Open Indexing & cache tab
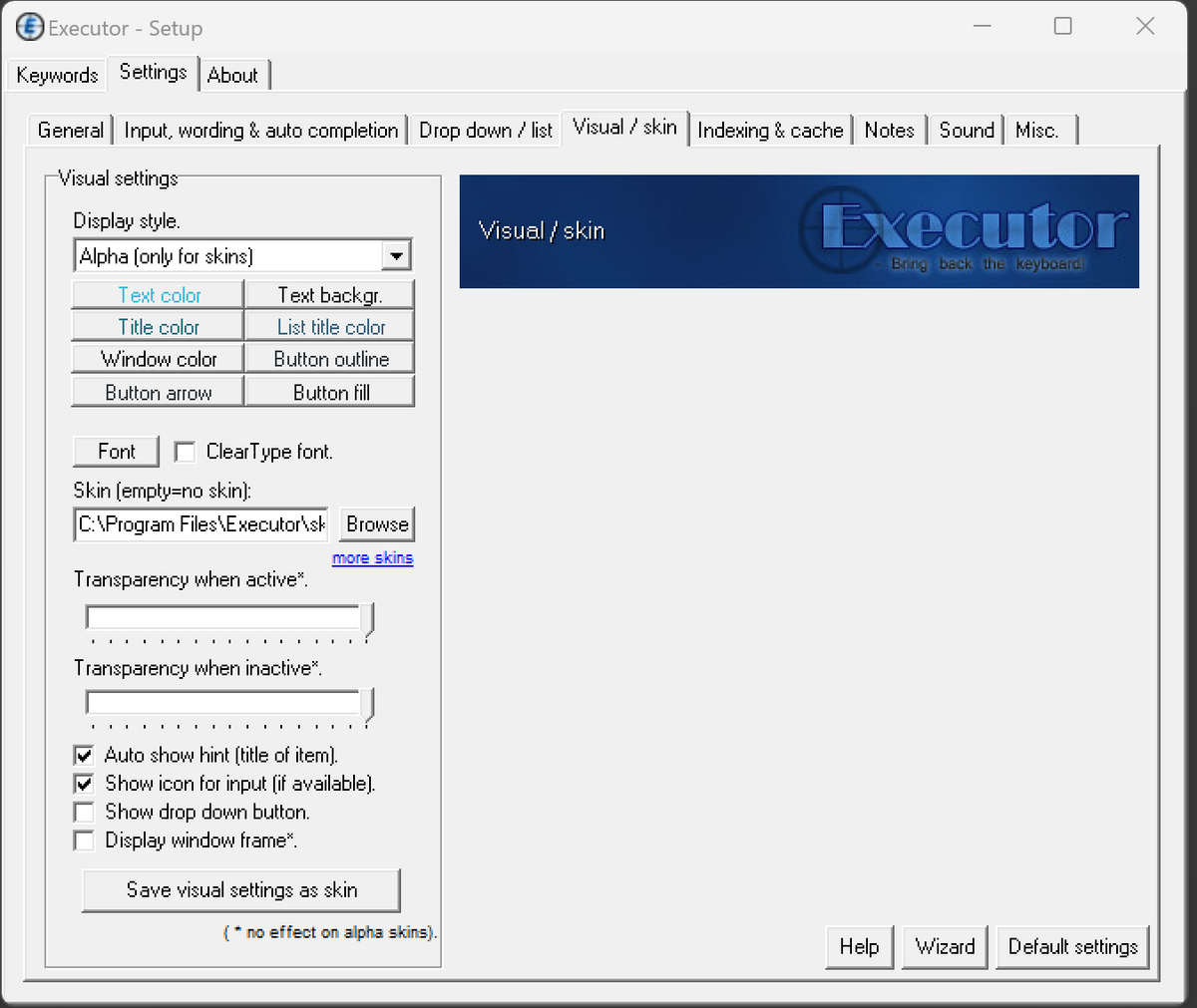 [770, 130]
